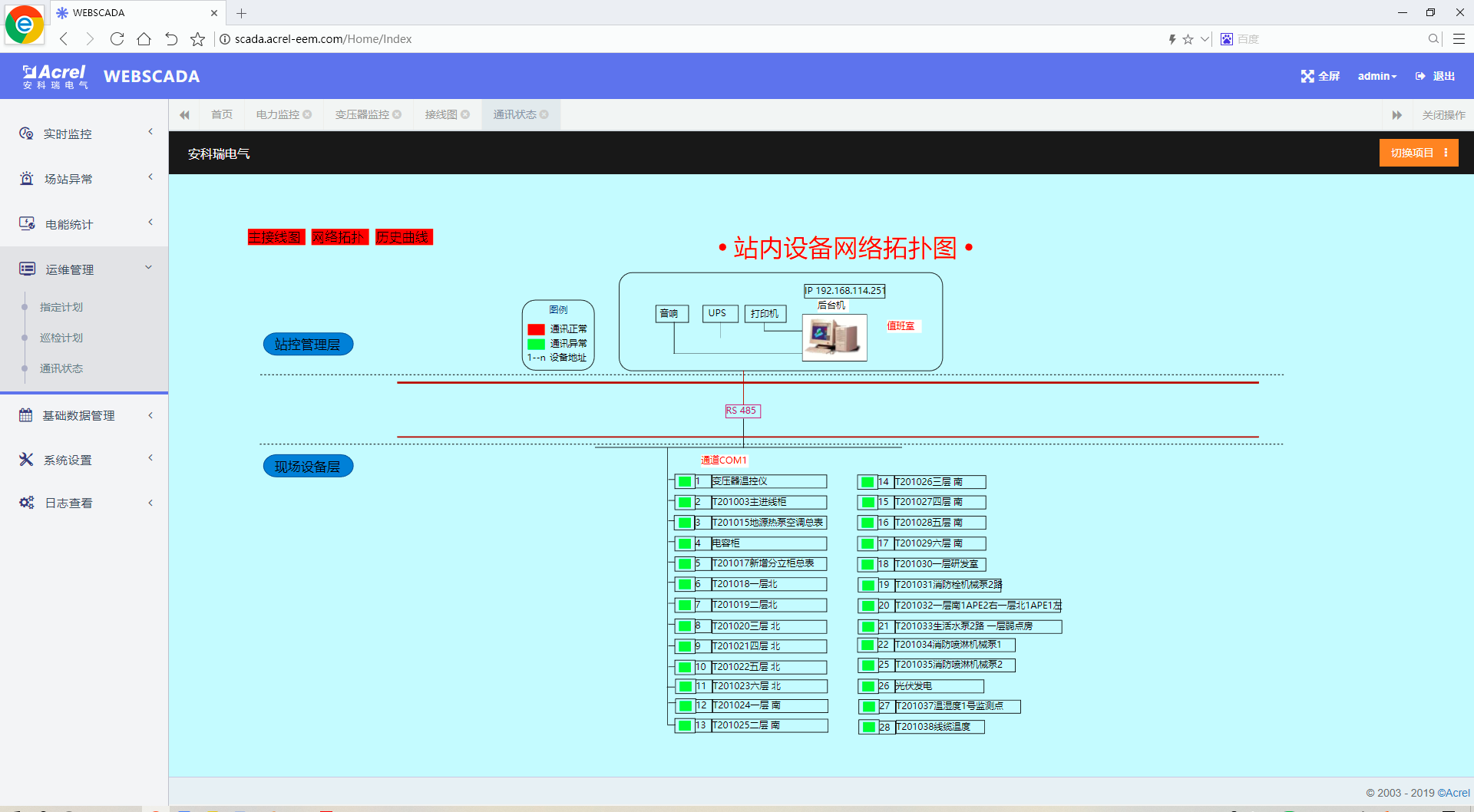Switch to the 变压器监控 tab
Image resolution: width=1474 pixels, height=812 pixels.
coord(362,114)
